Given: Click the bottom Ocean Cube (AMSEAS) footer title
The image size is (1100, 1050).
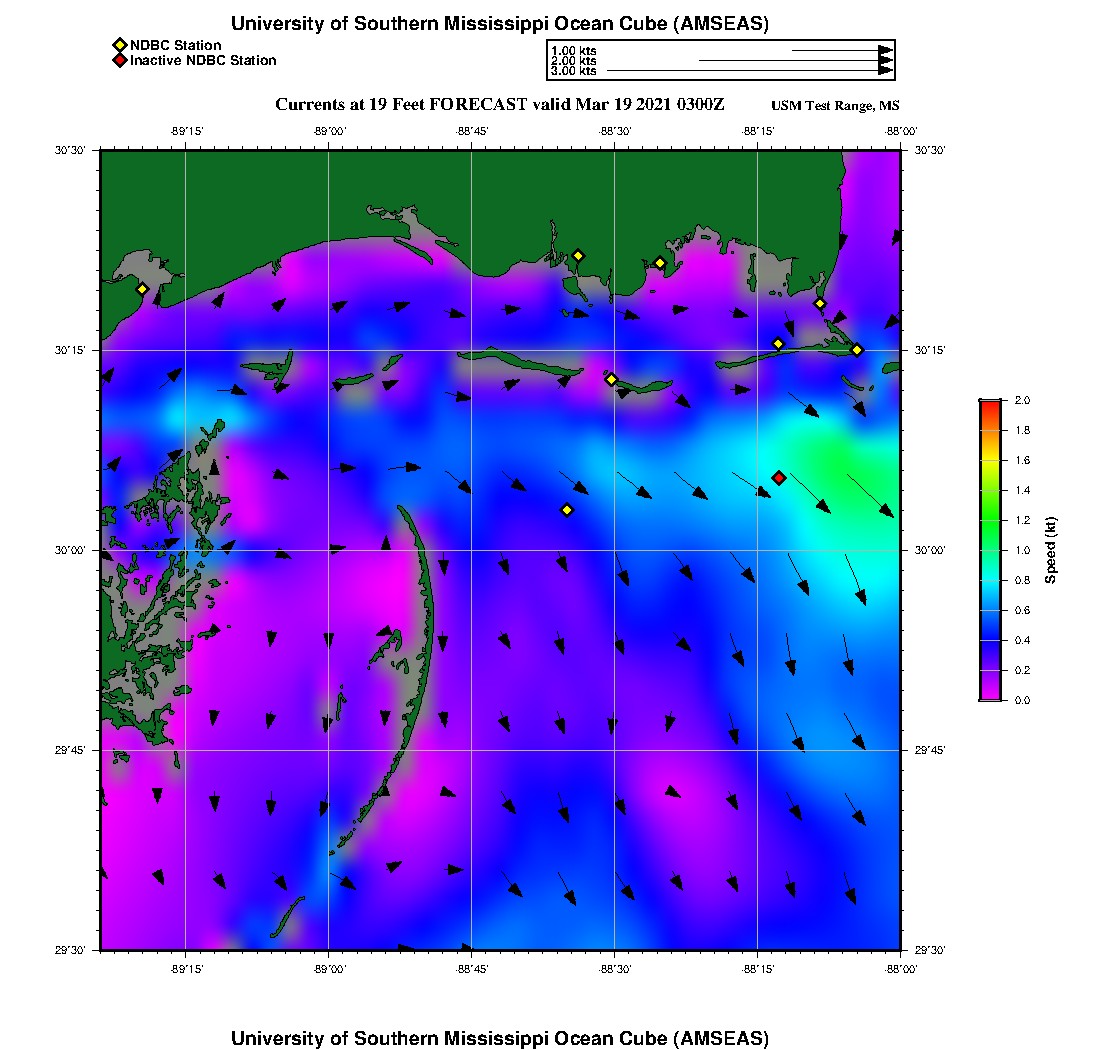Looking at the screenshot, I should click(x=499, y=1038).
